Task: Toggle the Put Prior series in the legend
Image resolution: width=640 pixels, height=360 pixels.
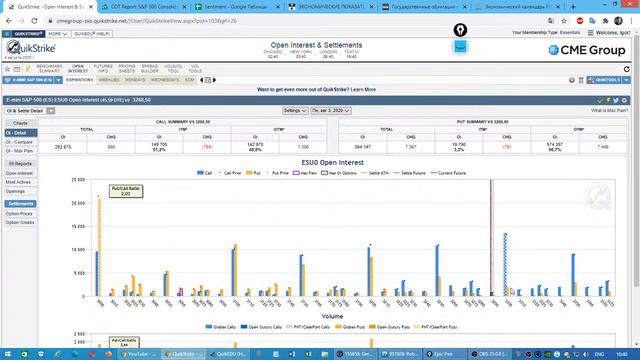Action: 278,173
